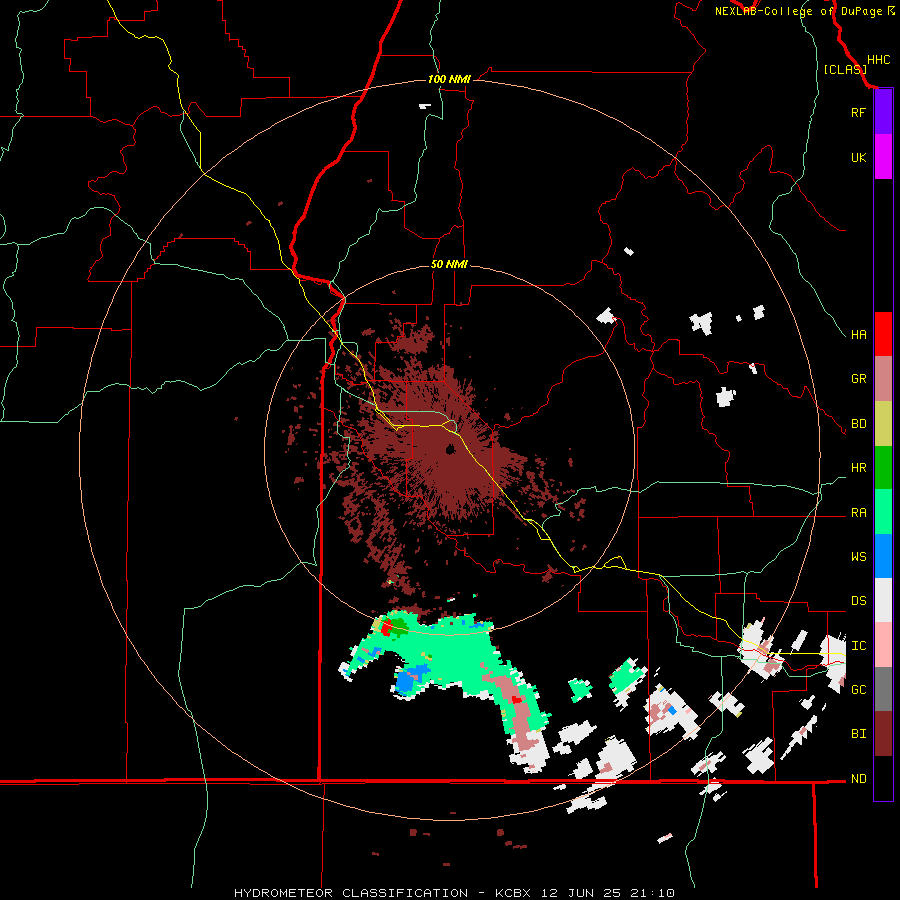Image resolution: width=900 pixels, height=900 pixels.
Task: Click the ND legend label
Action: (x=858, y=779)
